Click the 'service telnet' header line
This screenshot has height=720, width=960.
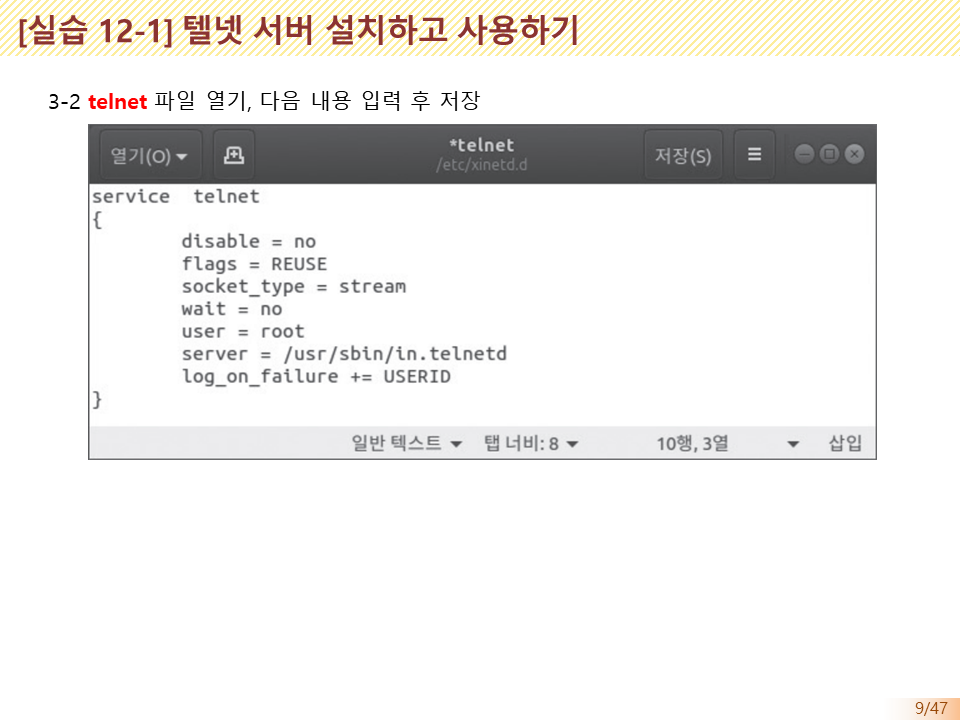point(175,196)
